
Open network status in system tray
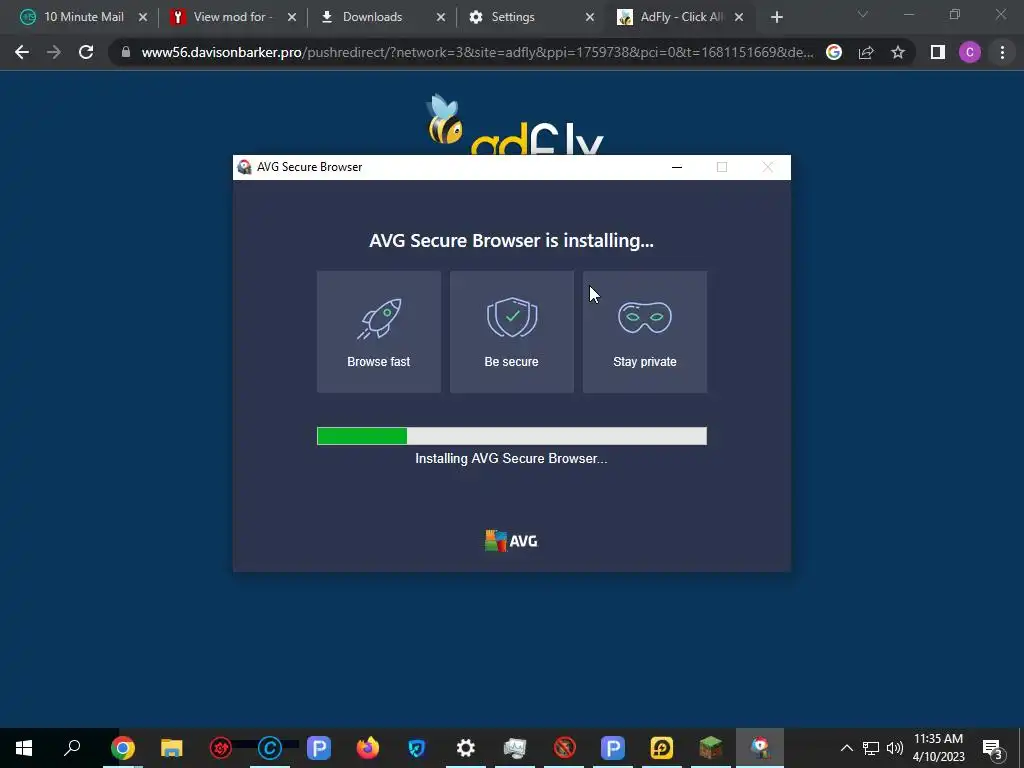pyautogui.click(x=871, y=748)
